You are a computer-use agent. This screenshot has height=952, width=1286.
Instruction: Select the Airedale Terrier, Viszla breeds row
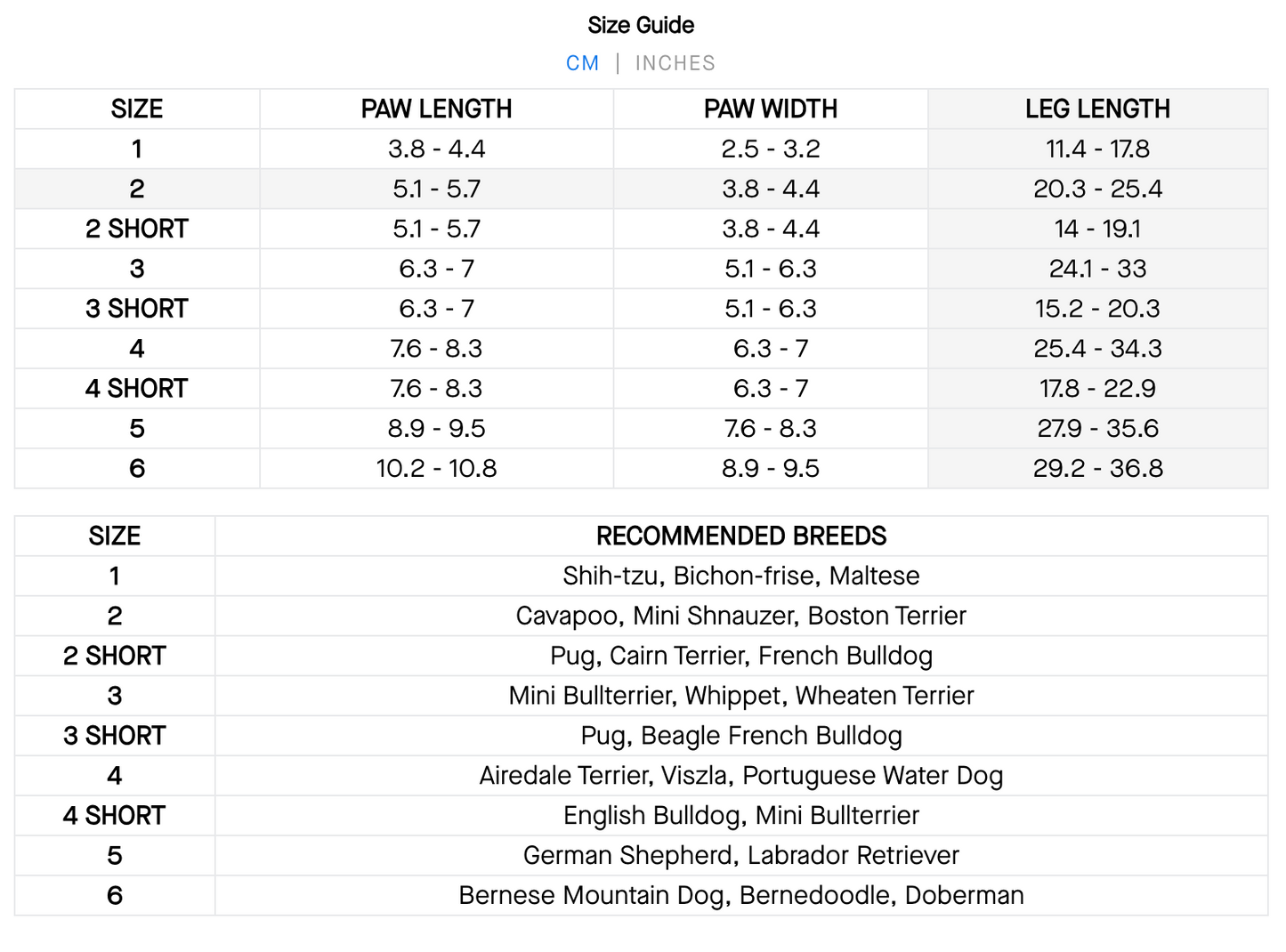click(x=740, y=776)
